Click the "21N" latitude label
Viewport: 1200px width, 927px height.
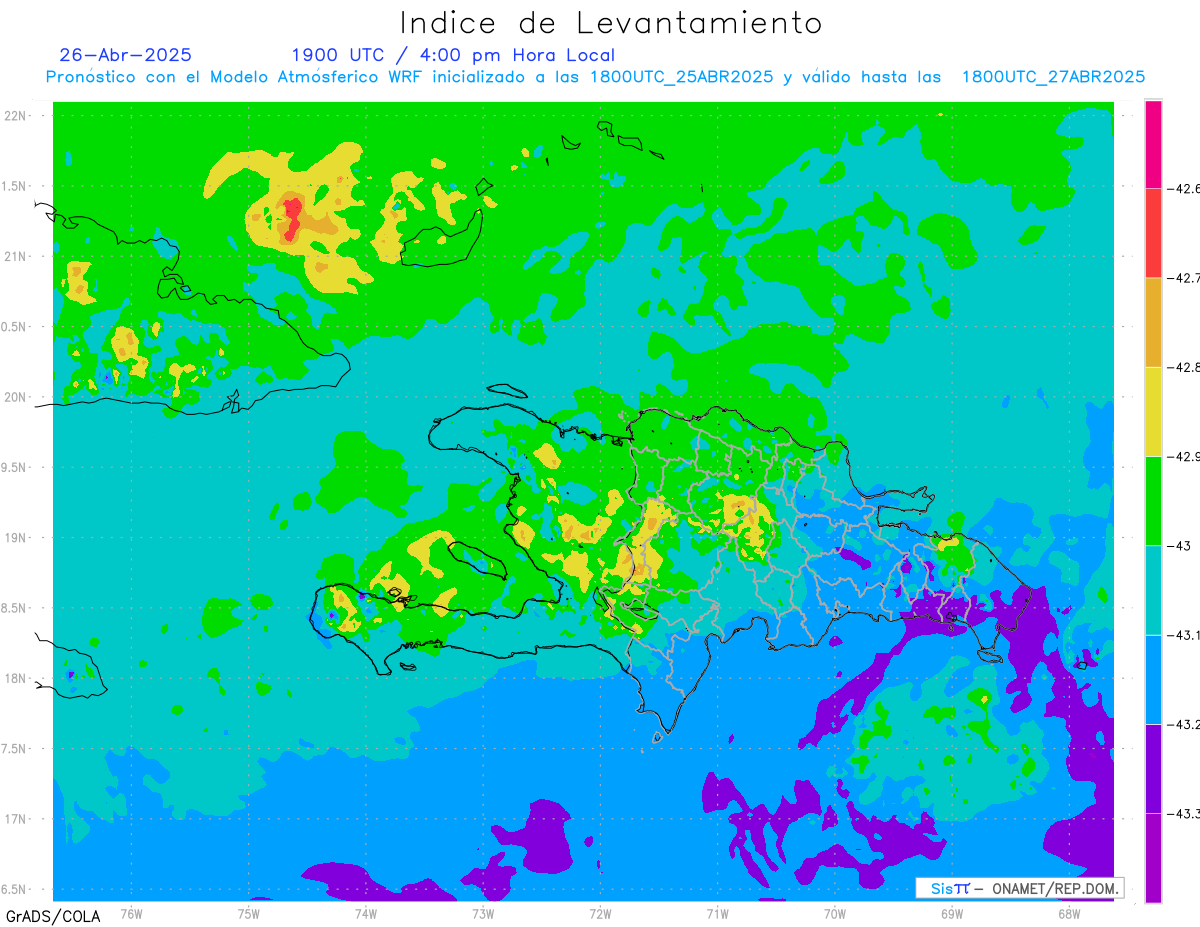point(15,256)
